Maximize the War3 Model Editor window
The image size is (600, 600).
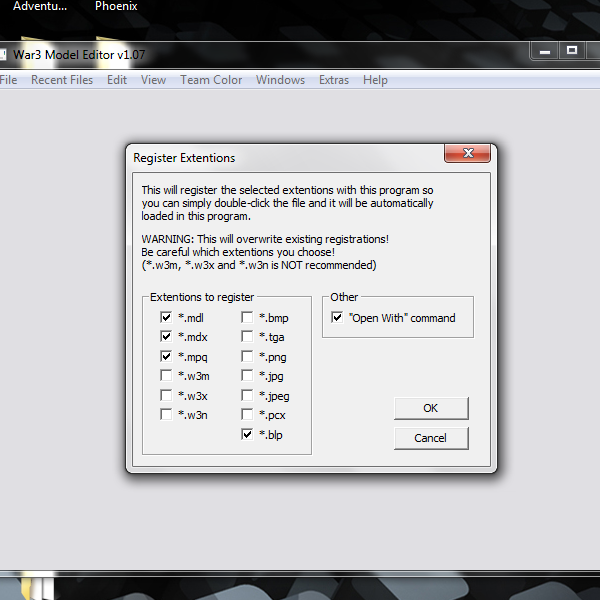coord(572,51)
